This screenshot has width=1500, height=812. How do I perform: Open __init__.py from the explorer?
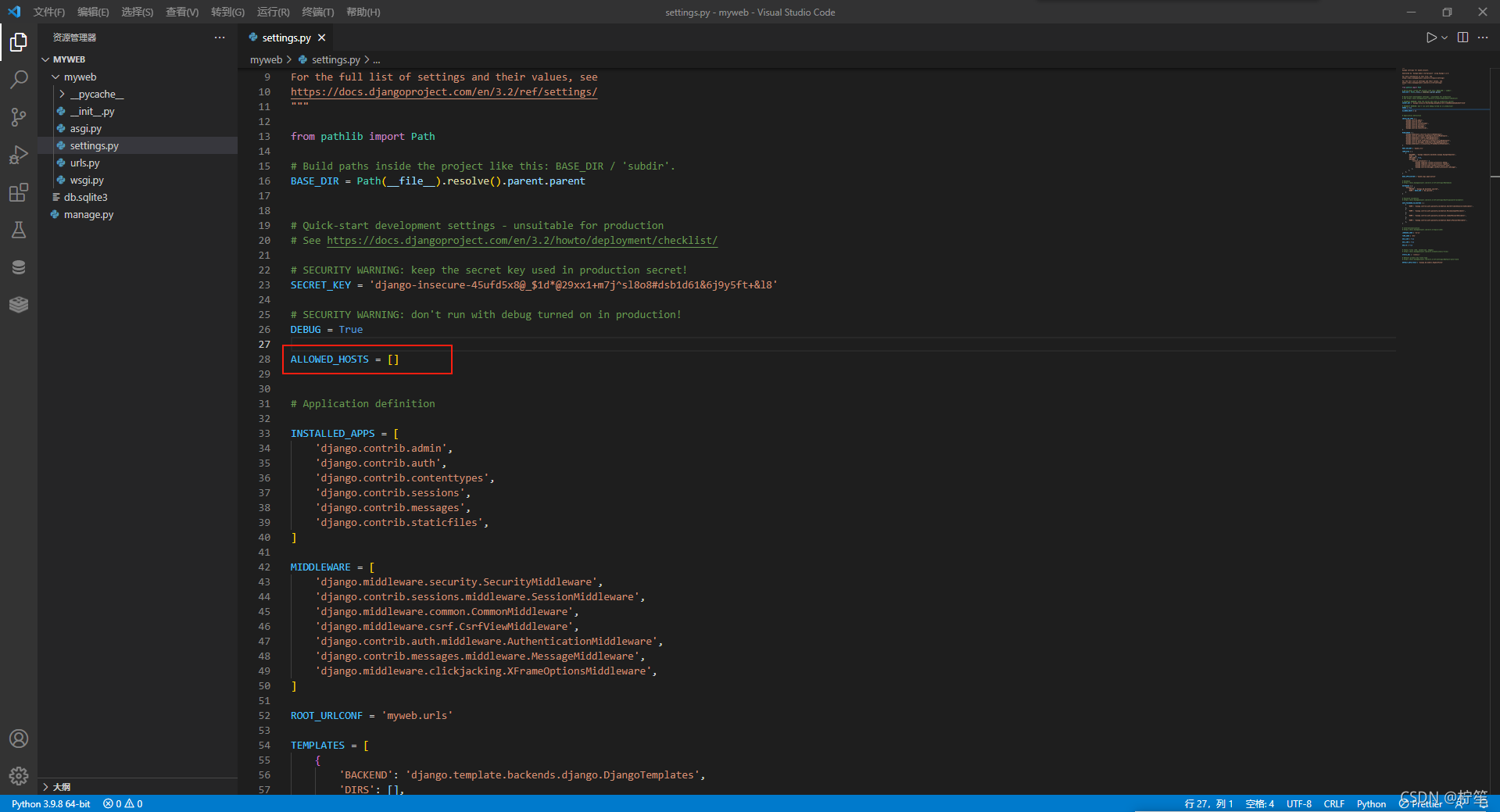[138, 111]
